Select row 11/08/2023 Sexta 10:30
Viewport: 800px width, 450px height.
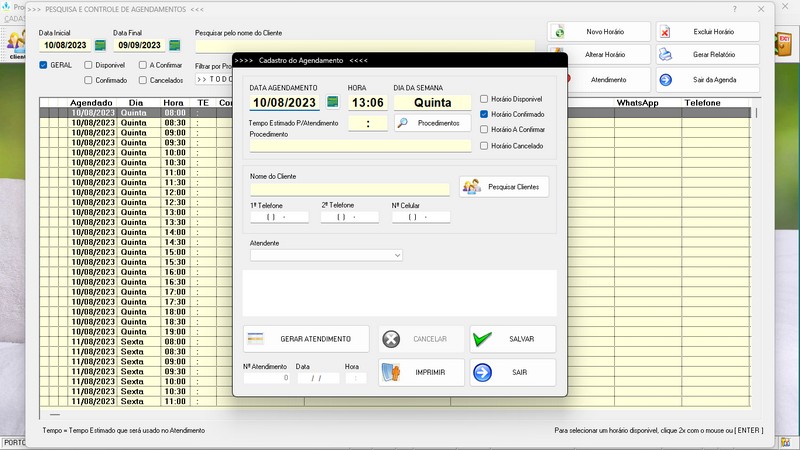(395, 391)
